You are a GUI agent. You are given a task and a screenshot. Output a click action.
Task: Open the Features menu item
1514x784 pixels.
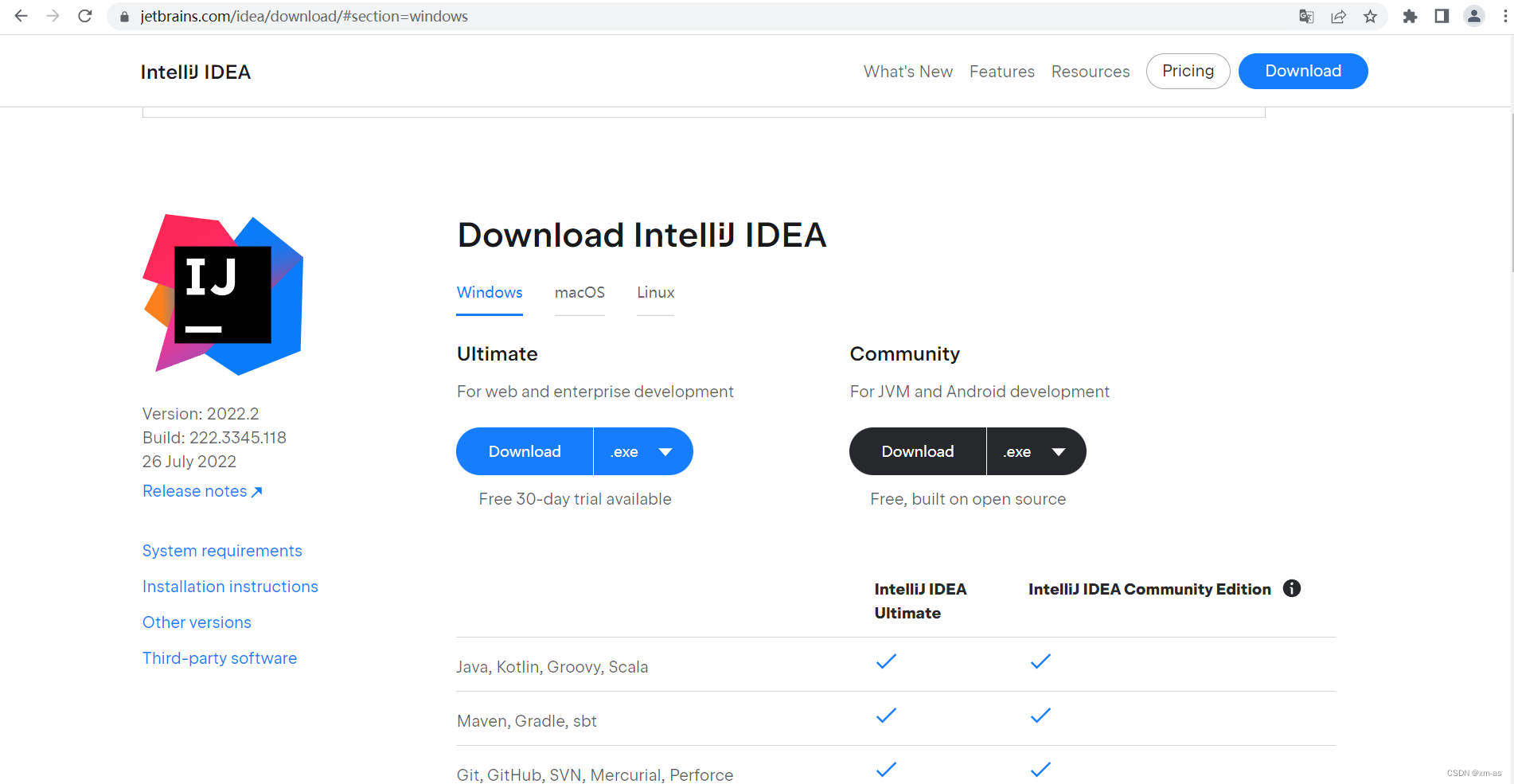[x=1002, y=72]
